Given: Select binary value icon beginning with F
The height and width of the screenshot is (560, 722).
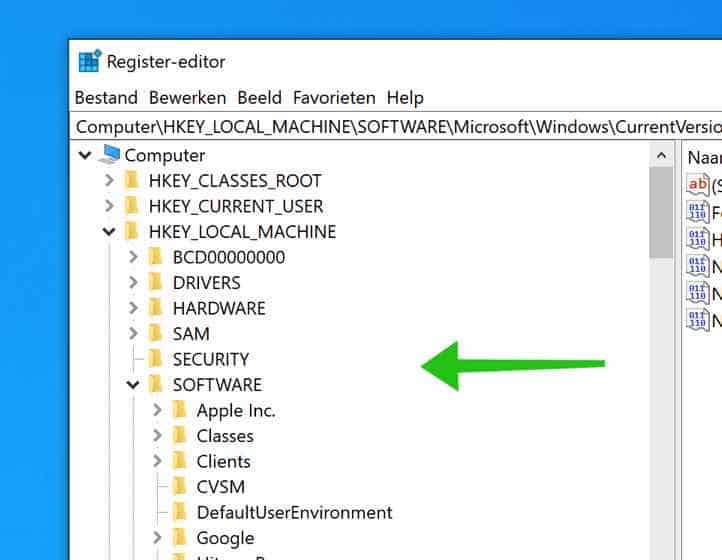Looking at the screenshot, I should [x=698, y=212].
